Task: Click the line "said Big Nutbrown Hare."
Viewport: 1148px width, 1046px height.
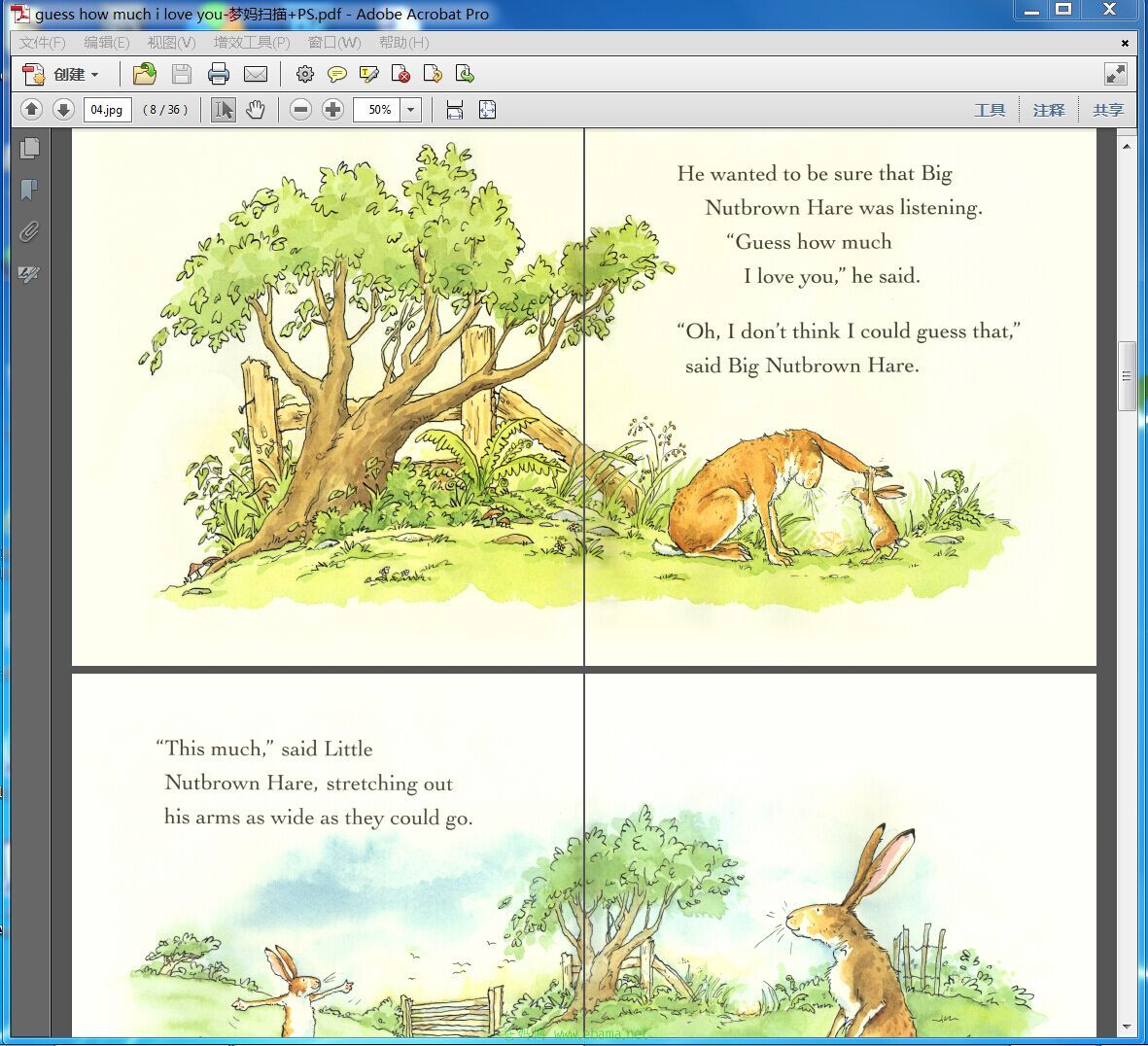Action: click(x=802, y=366)
